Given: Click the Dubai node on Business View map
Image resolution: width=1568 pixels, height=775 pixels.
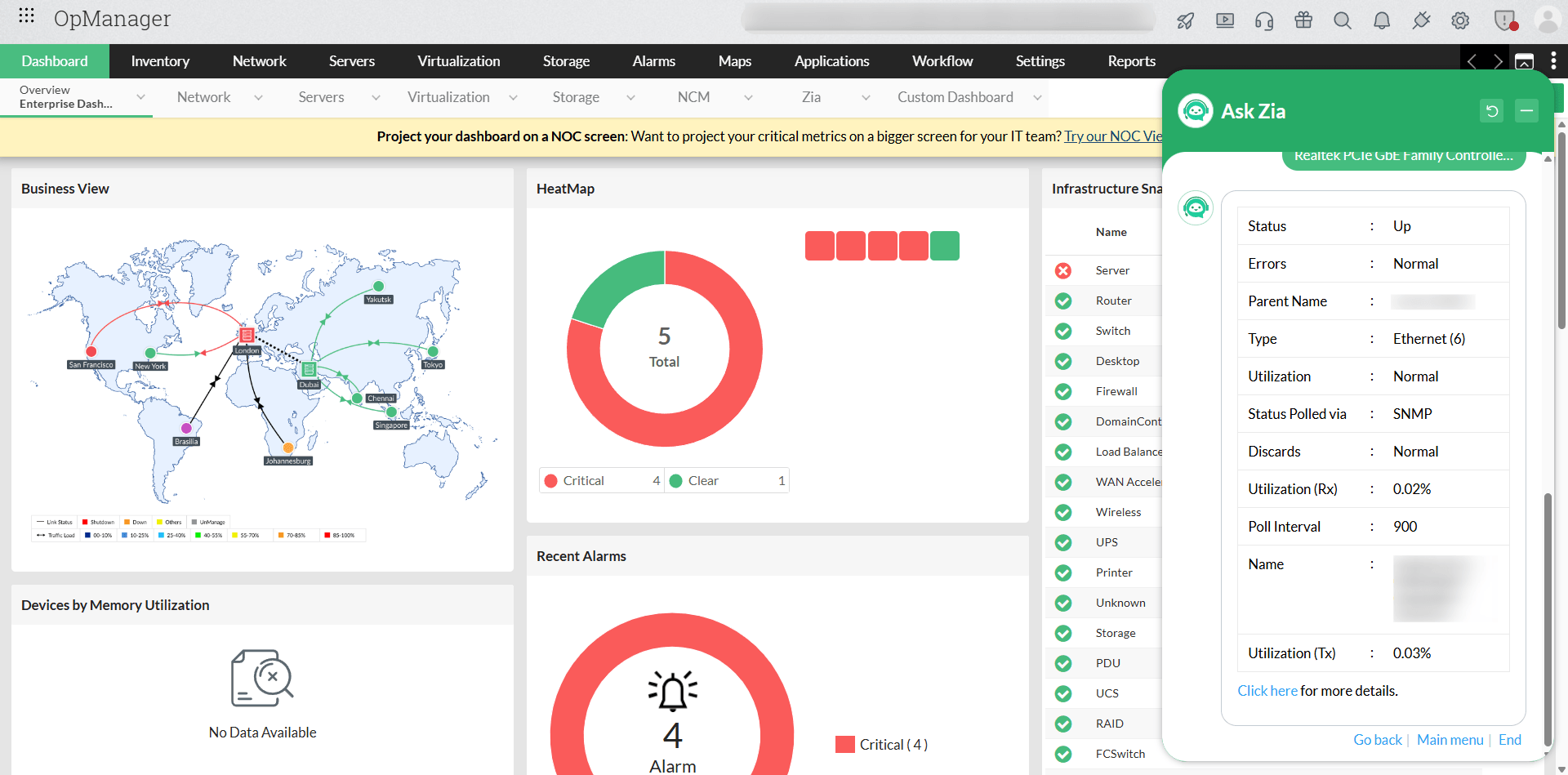Looking at the screenshot, I should point(309,370).
